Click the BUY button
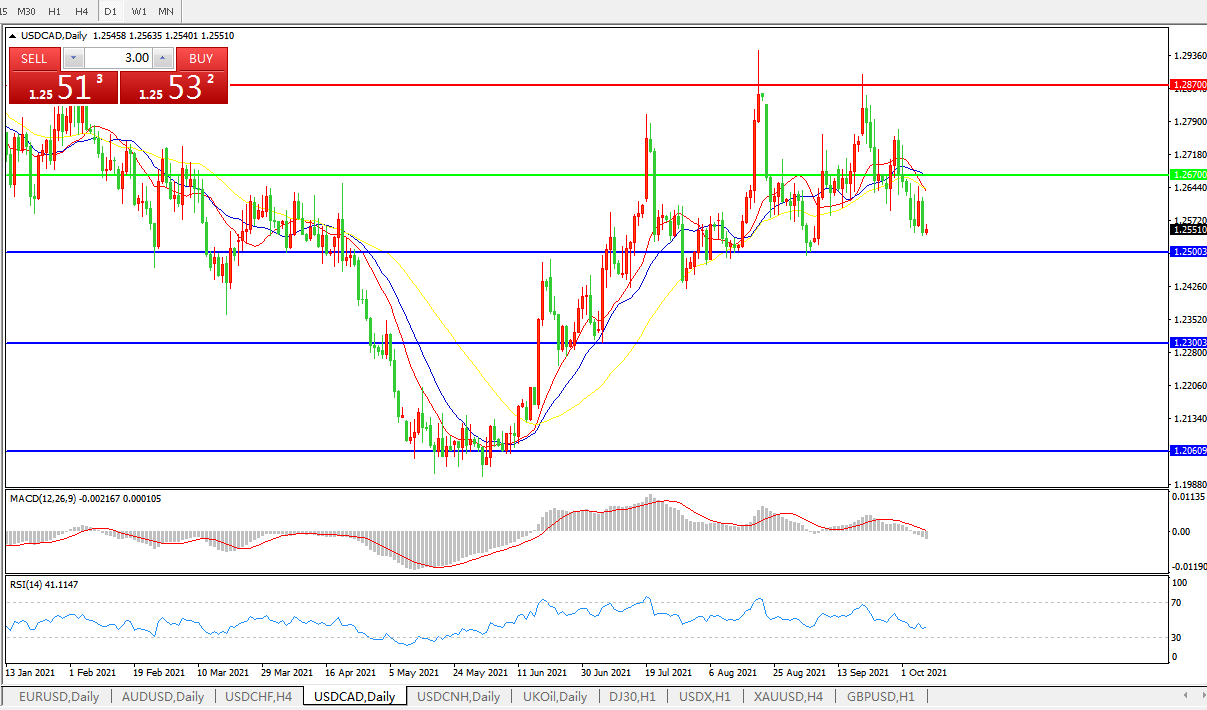Image resolution: width=1207 pixels, height=710 pixels. (201, 58)
